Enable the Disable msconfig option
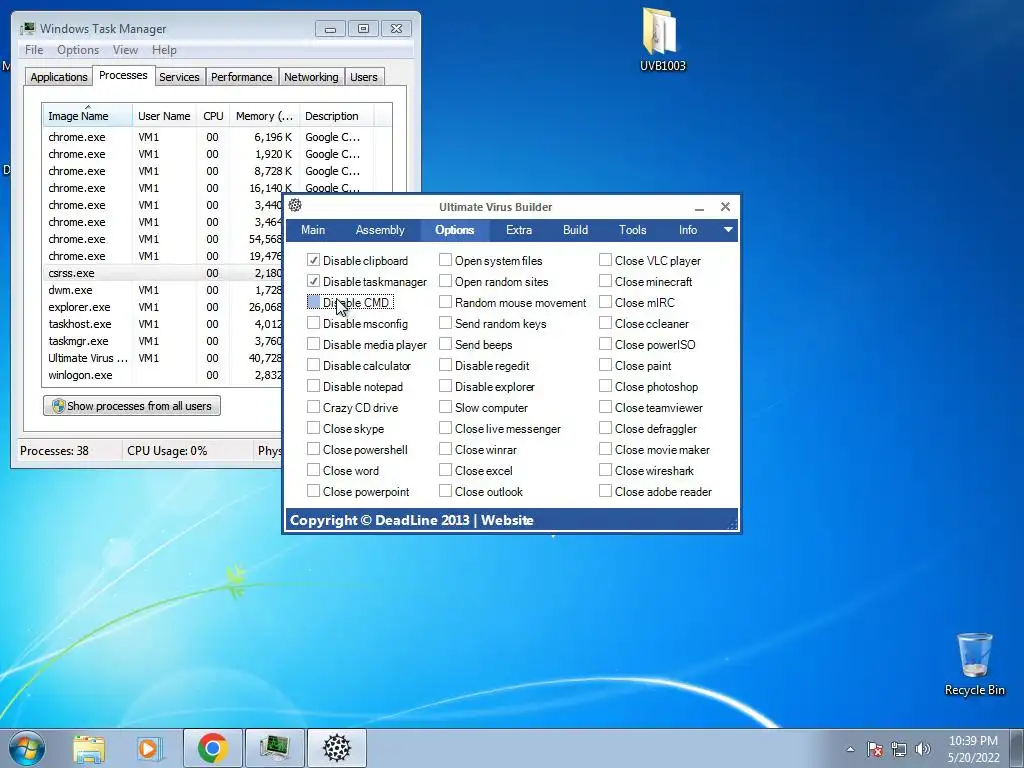 coord(313,323)
